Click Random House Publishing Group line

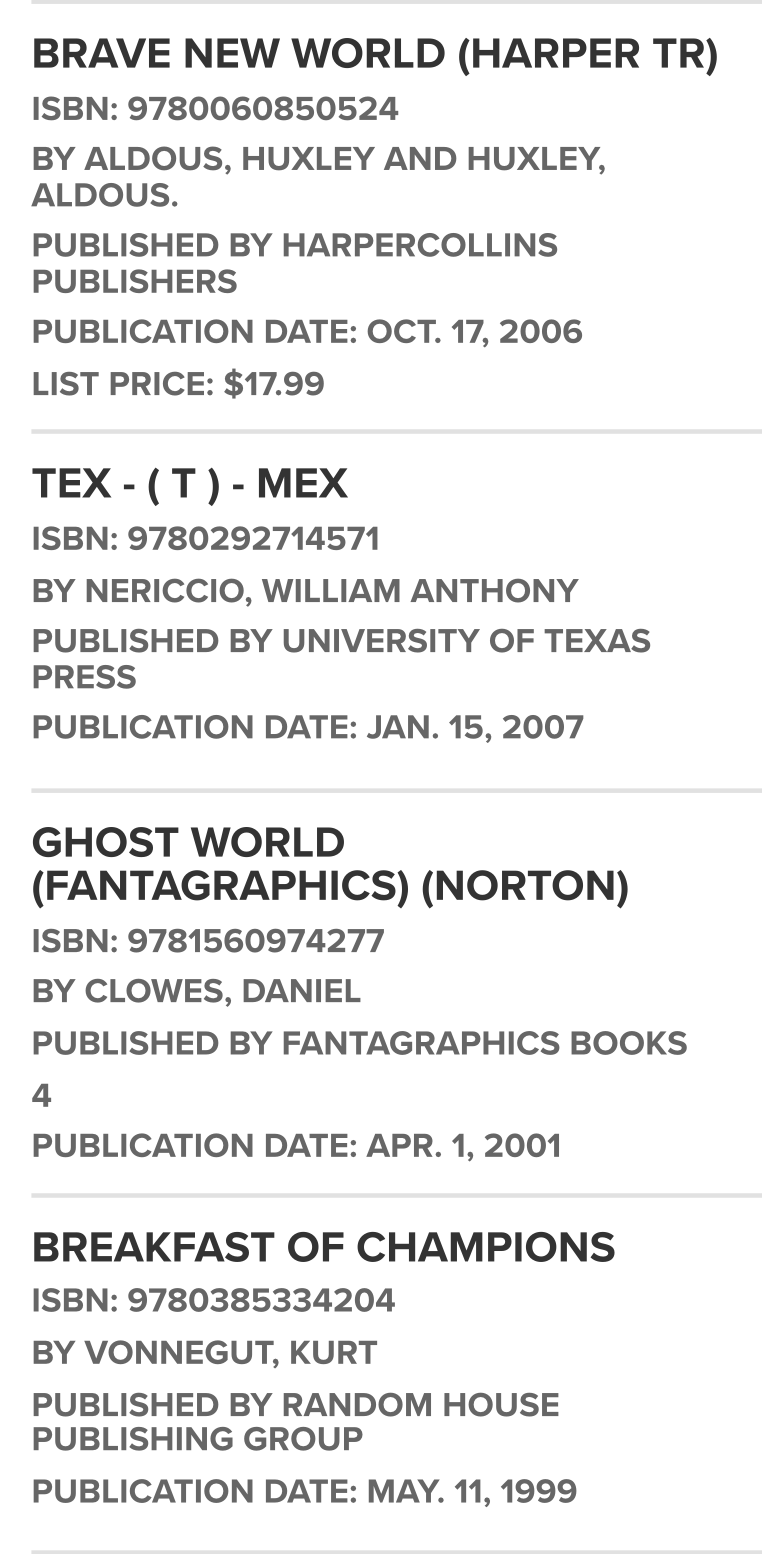coord(296,1422)
